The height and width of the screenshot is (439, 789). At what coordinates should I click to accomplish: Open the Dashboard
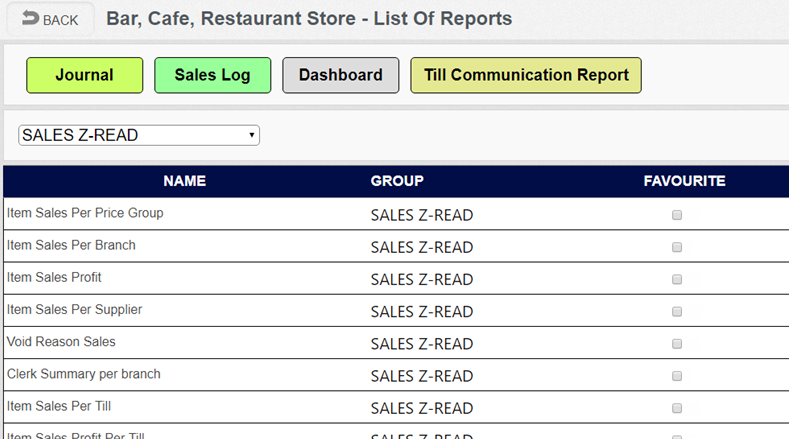pyautogui.click(x=340, y=75)
